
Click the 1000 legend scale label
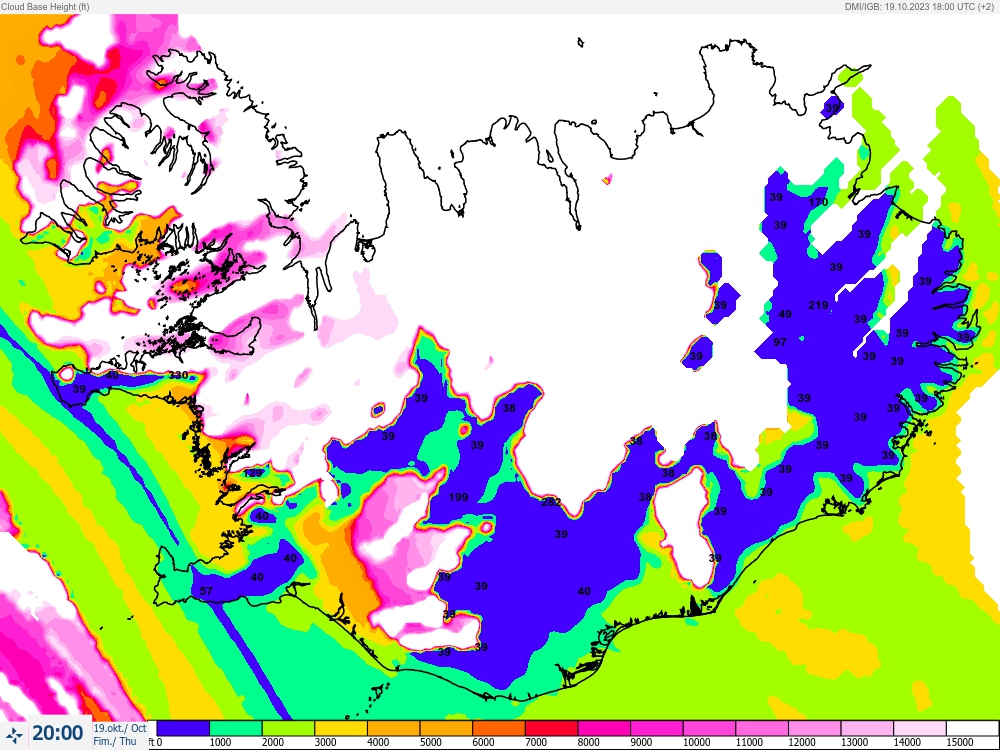pos(220,742)
